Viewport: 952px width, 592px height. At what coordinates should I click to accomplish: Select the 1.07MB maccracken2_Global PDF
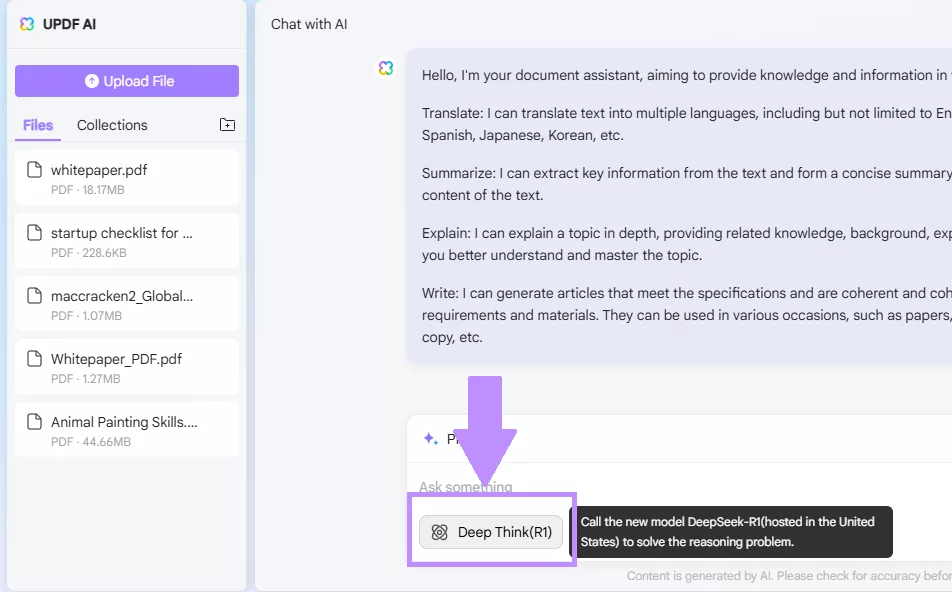pyautogui.click(x=127, y=304)
